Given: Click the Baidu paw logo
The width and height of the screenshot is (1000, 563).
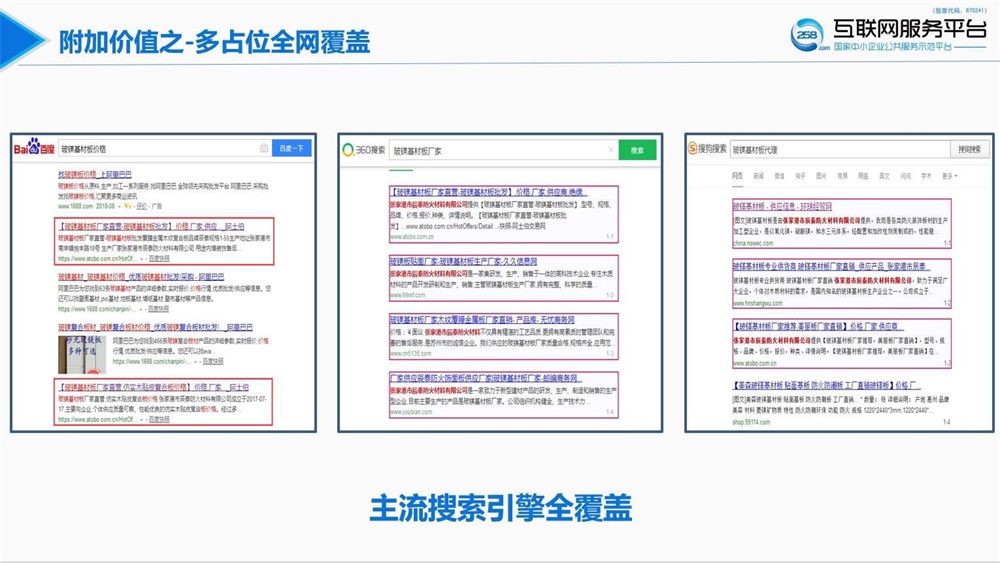Looking at the screenshot, I should (x=33, y=148).
